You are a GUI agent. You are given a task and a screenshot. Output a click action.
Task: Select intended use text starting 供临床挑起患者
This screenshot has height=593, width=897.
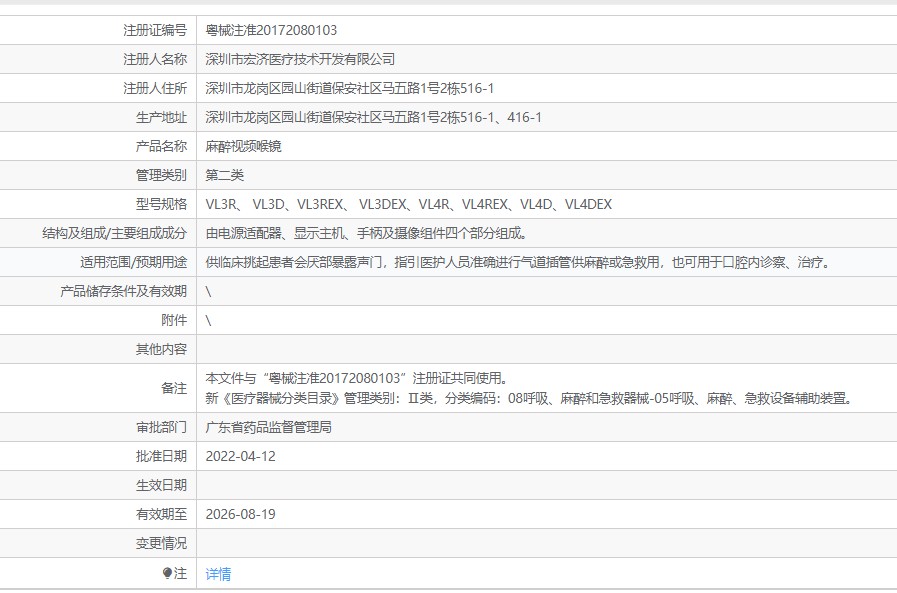tap(518, 262)
